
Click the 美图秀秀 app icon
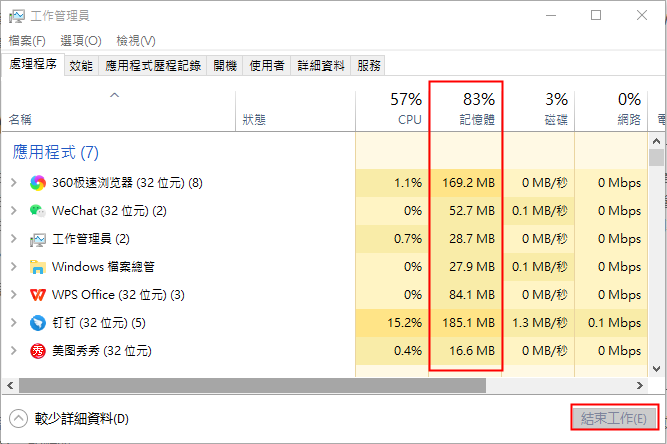tap(38, 351)
